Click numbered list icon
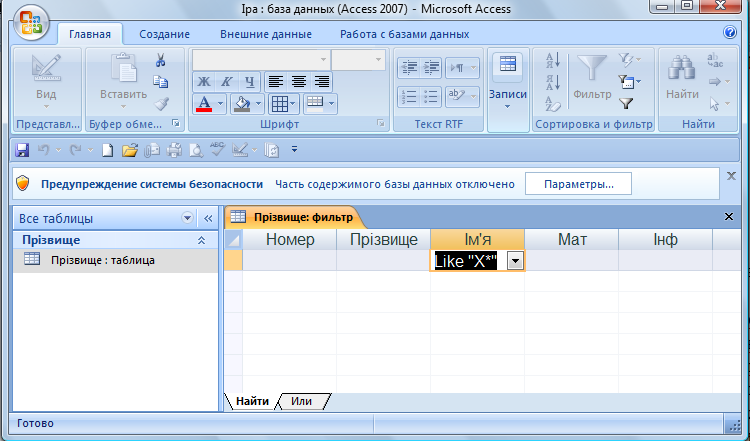The image size is (750, 441). (409, 97)
